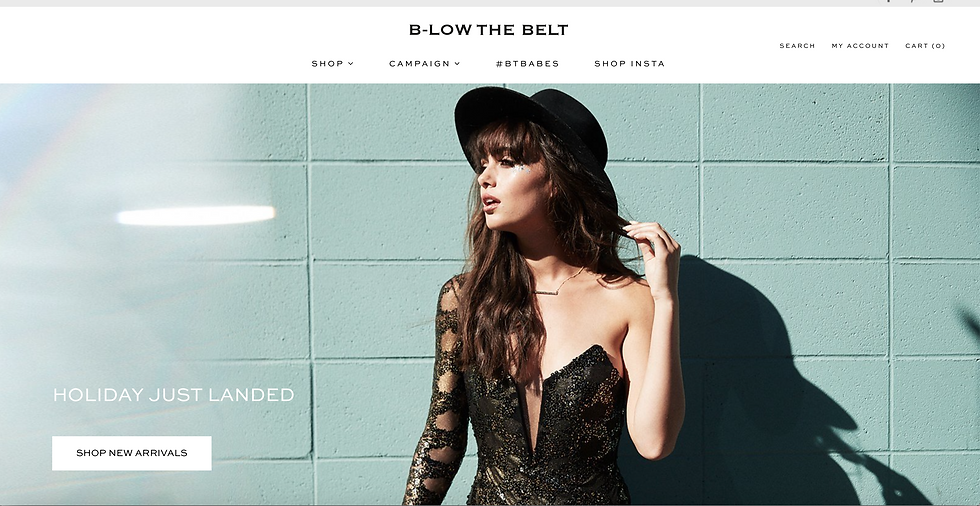Click the model's bar necklace

(x=556, y=284)
